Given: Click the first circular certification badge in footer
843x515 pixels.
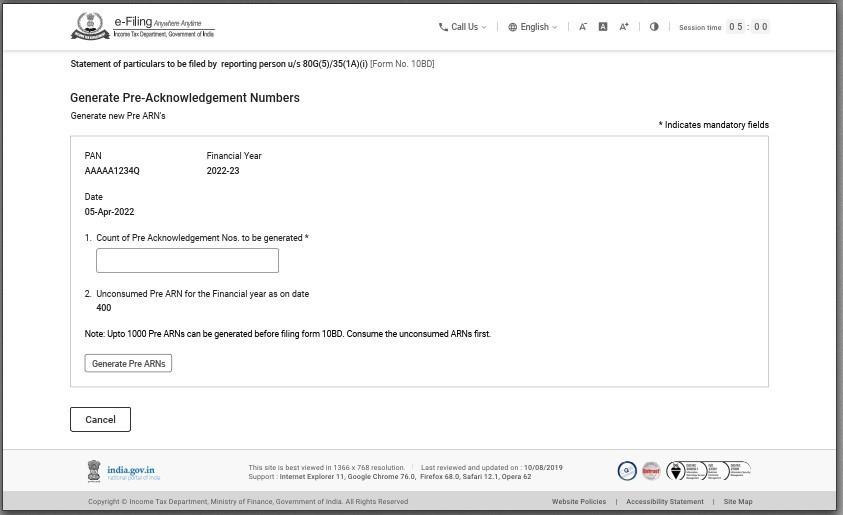Looking at the screenshot, I should point(627,471).
